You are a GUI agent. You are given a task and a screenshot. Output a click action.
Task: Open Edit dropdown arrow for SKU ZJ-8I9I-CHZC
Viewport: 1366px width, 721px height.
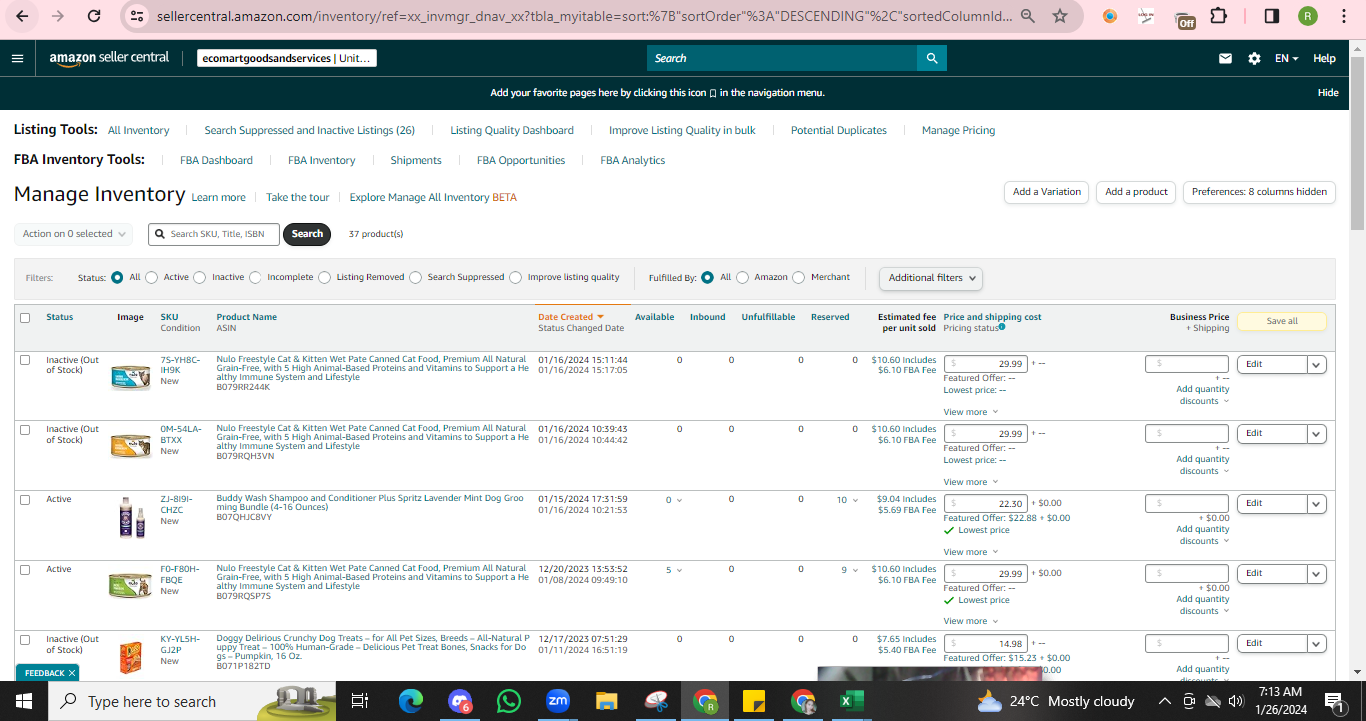coord(1317,504)
